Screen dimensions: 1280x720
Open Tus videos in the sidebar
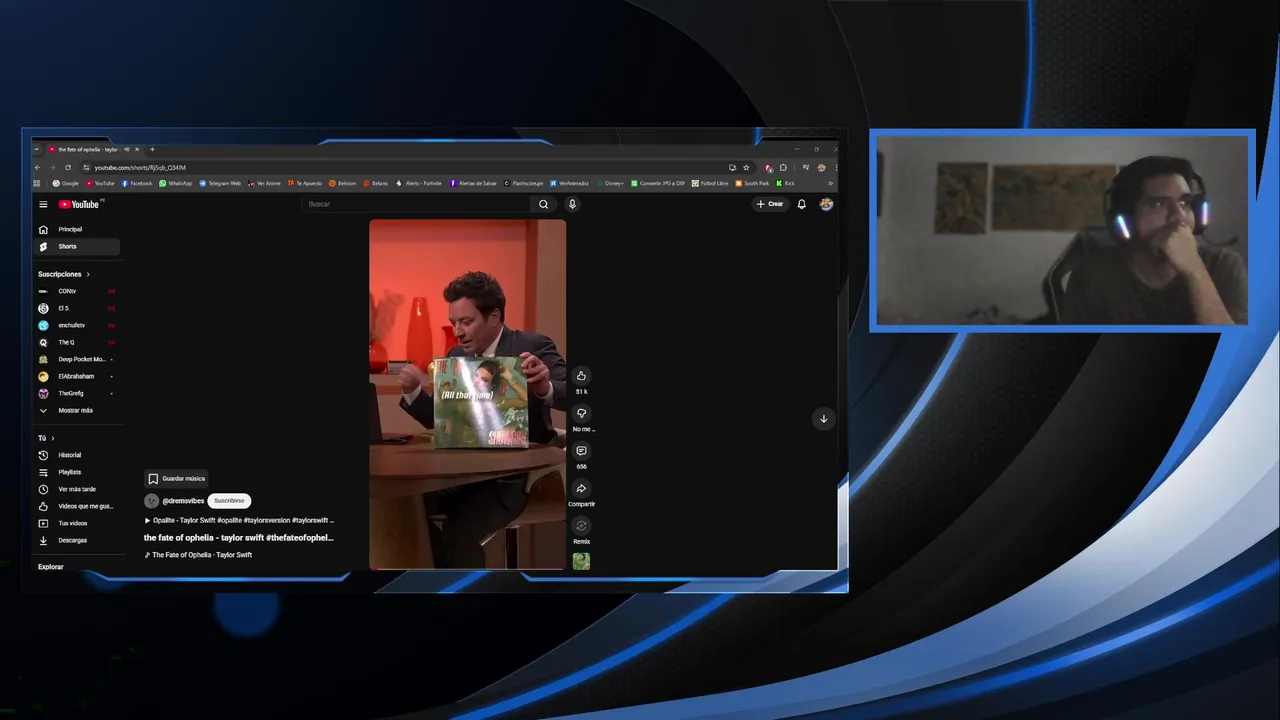[76, 523]
